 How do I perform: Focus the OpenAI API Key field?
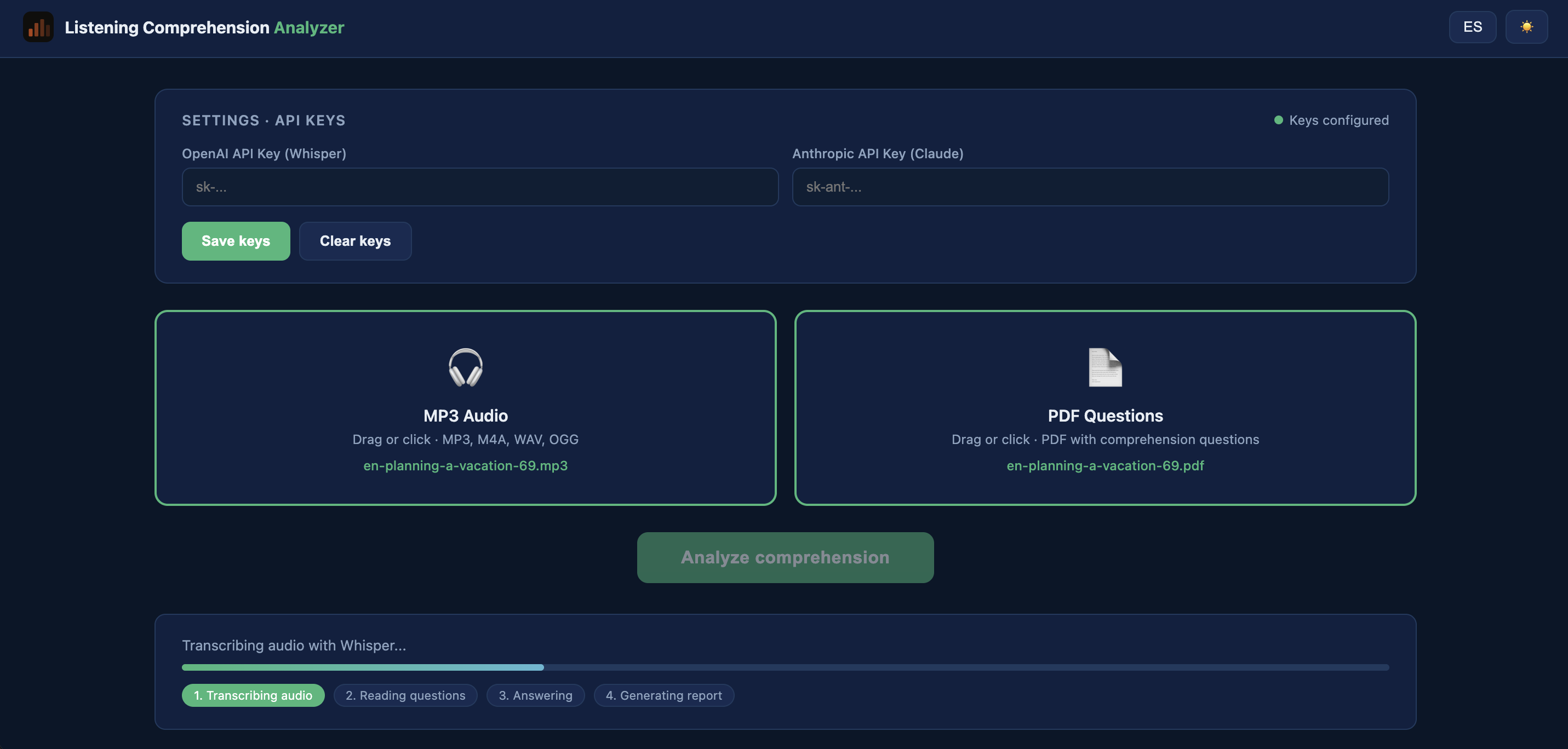479,187
